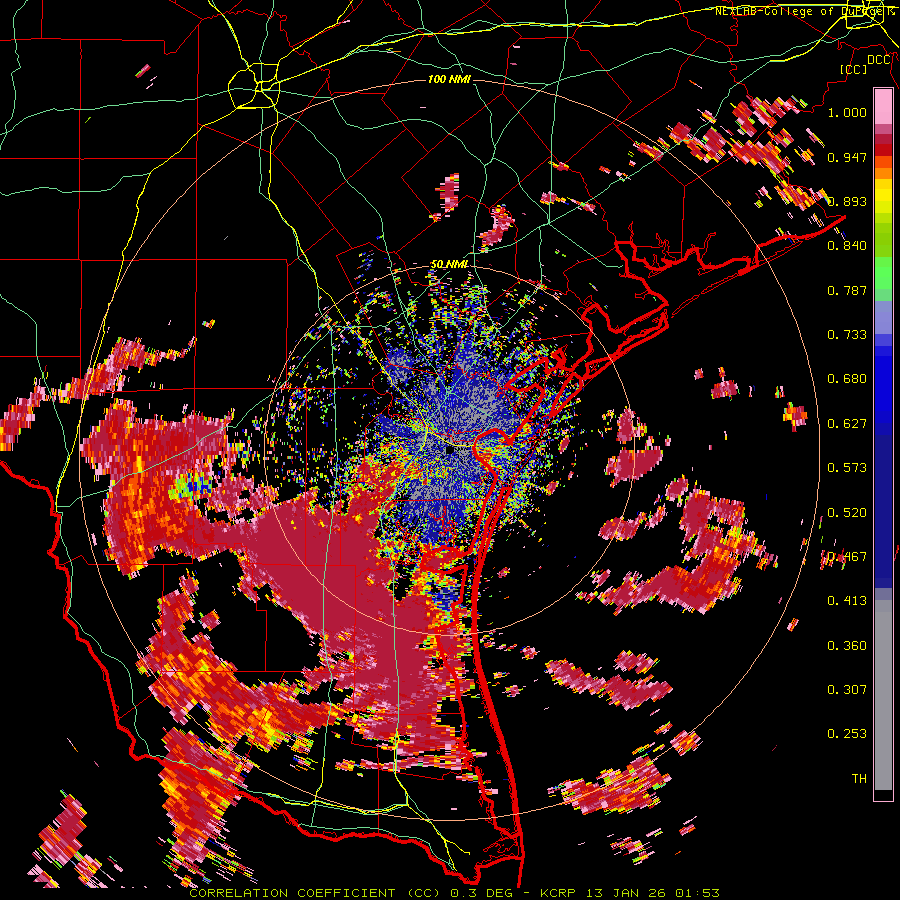Select the 0.733 legend value
This screenshot has width=900, height=900.
(x=847, y=335)
